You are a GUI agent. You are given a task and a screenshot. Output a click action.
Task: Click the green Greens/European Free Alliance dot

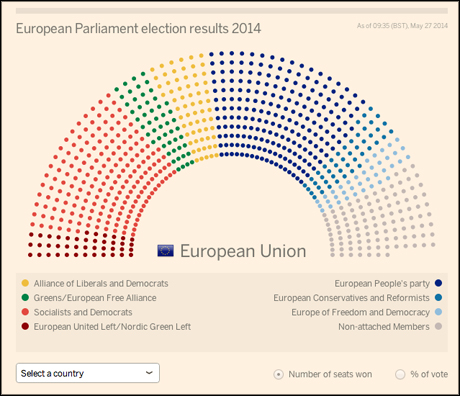pos(25,297)
